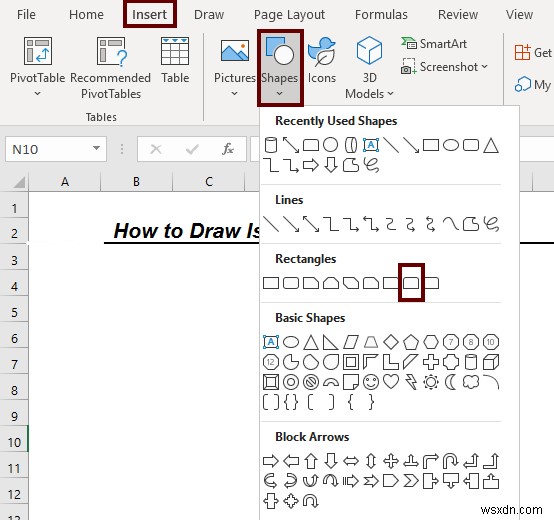Choose the plain Rectangle in Rectangles
This screenshot has height=520, width=554.
tap(271, 283)
